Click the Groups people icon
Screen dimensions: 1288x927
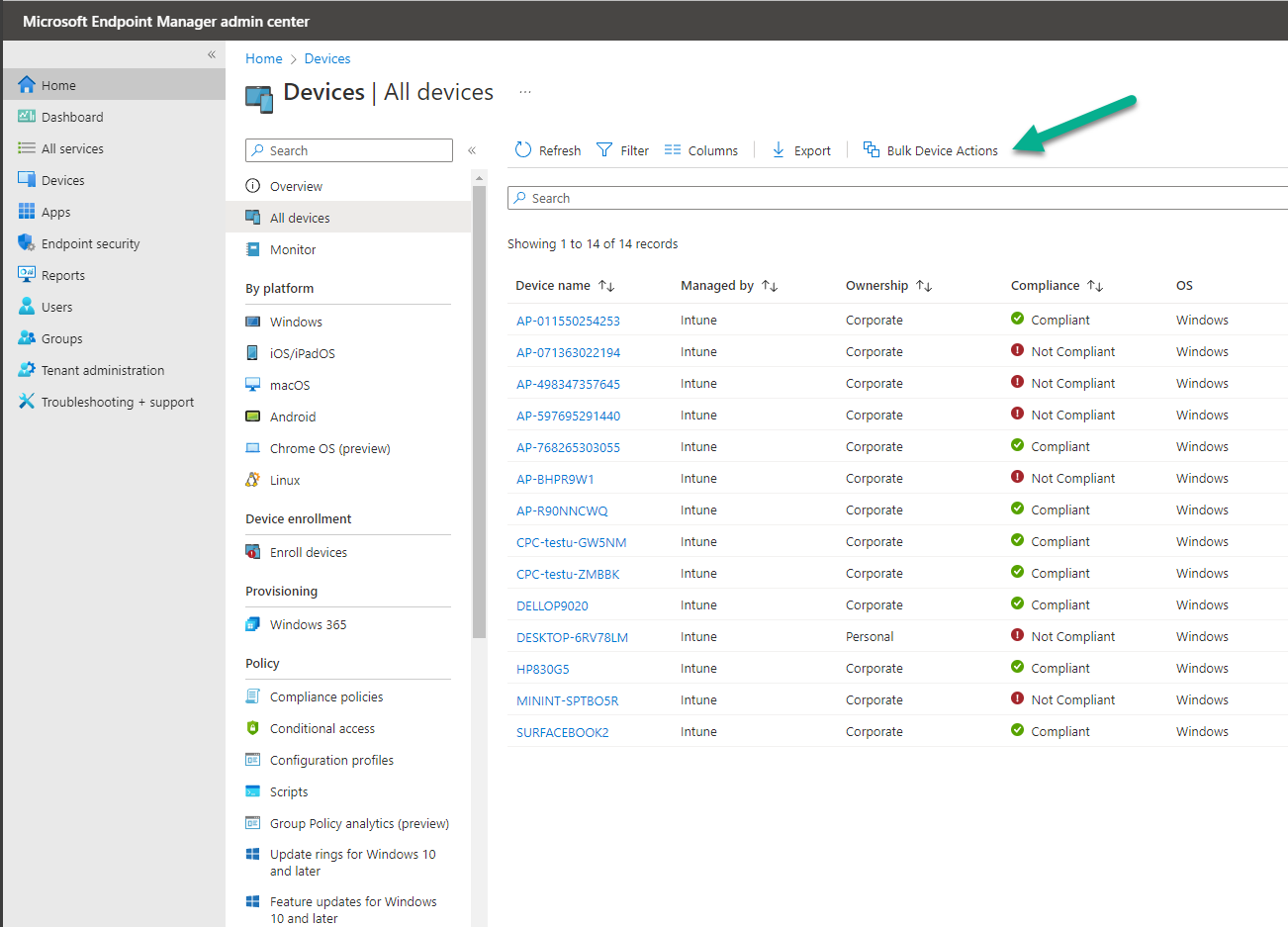(x=27, y=338)
